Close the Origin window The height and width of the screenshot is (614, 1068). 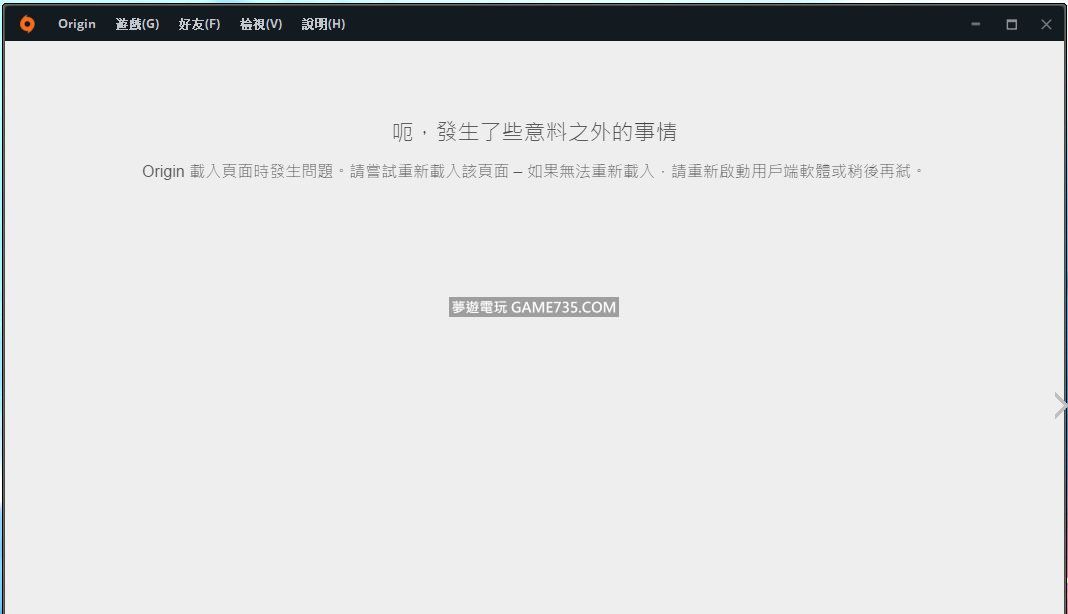1046,24
